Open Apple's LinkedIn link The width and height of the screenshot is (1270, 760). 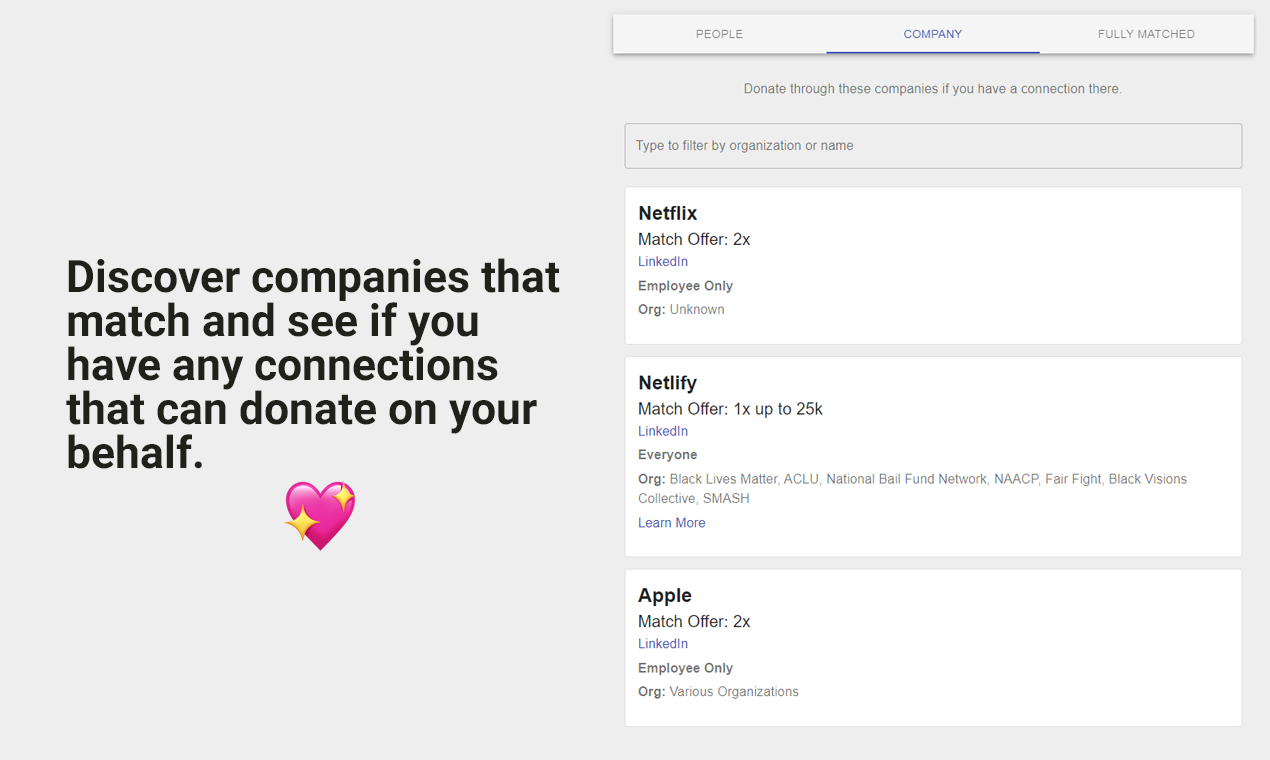(663, 644)
